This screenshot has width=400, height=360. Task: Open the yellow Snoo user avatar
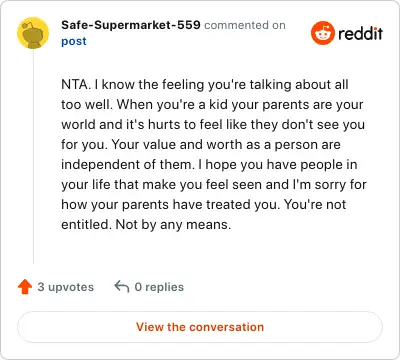pyautogui.click(x=33, y=33)
